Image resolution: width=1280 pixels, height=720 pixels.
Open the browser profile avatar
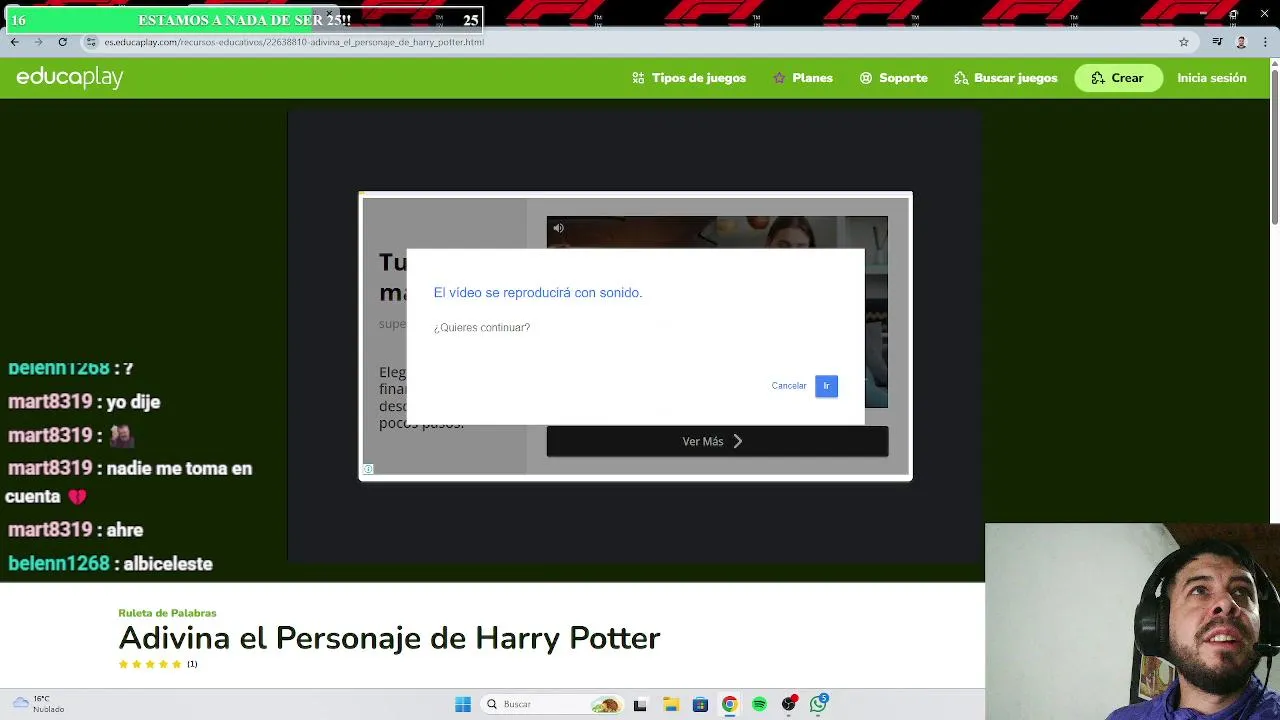point(1241,42)
